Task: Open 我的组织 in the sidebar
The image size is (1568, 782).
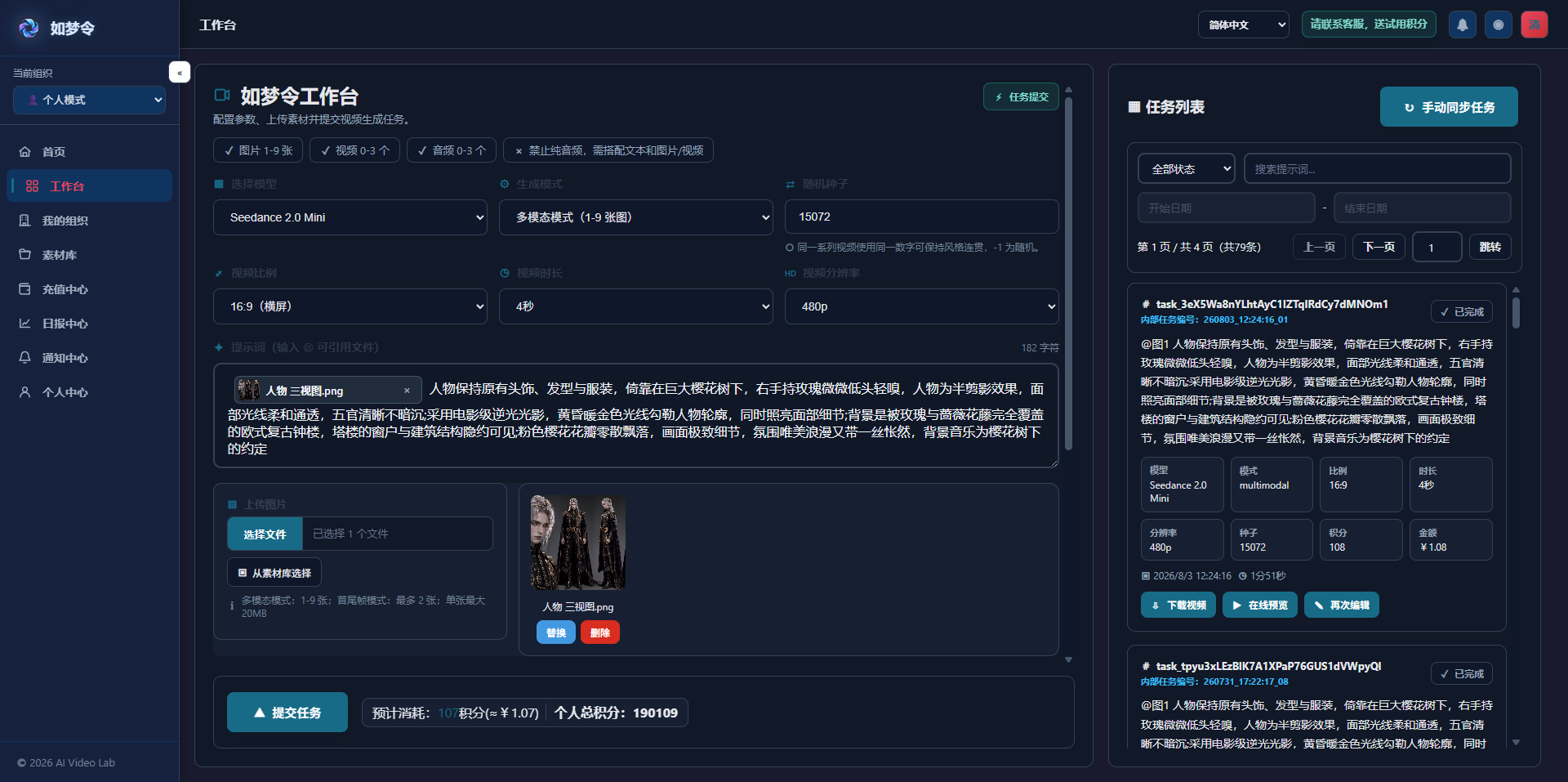Action: click(90, 221)
